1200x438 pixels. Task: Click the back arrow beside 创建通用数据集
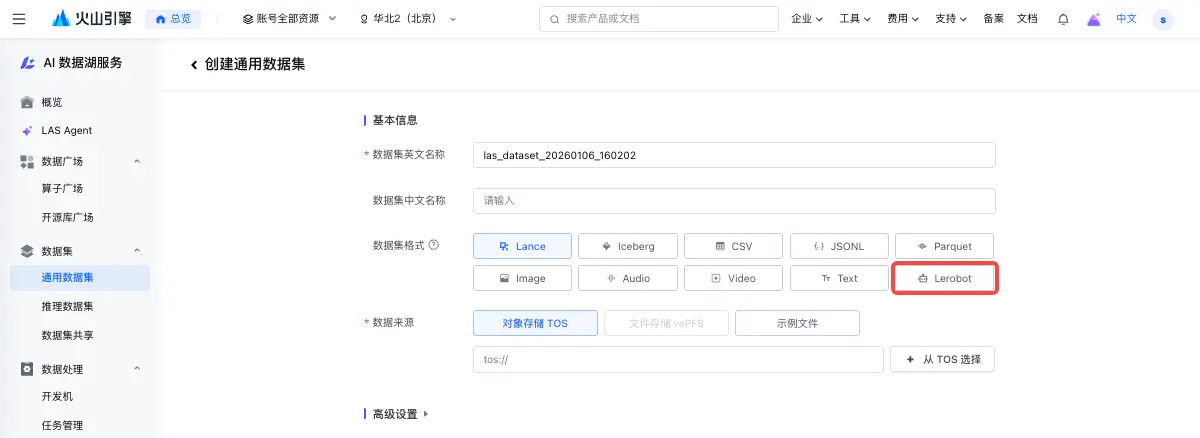pos(194,64)
